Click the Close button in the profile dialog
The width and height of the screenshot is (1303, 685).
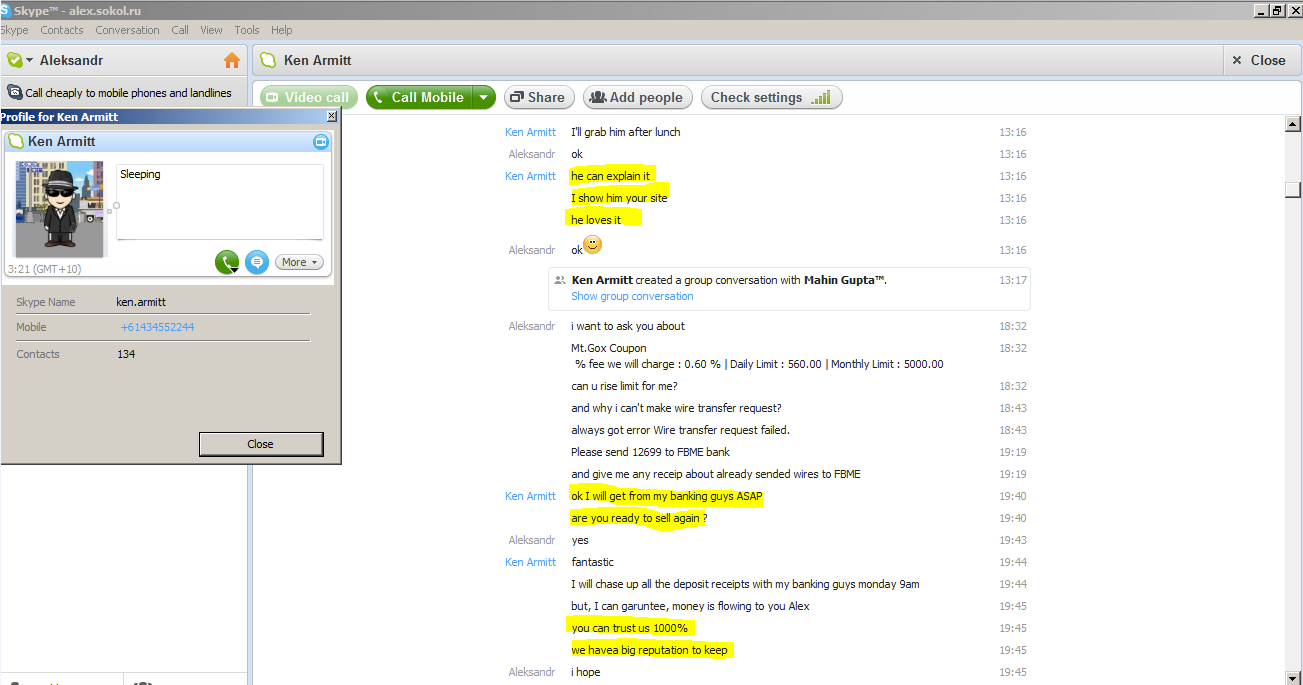[260, 444]
